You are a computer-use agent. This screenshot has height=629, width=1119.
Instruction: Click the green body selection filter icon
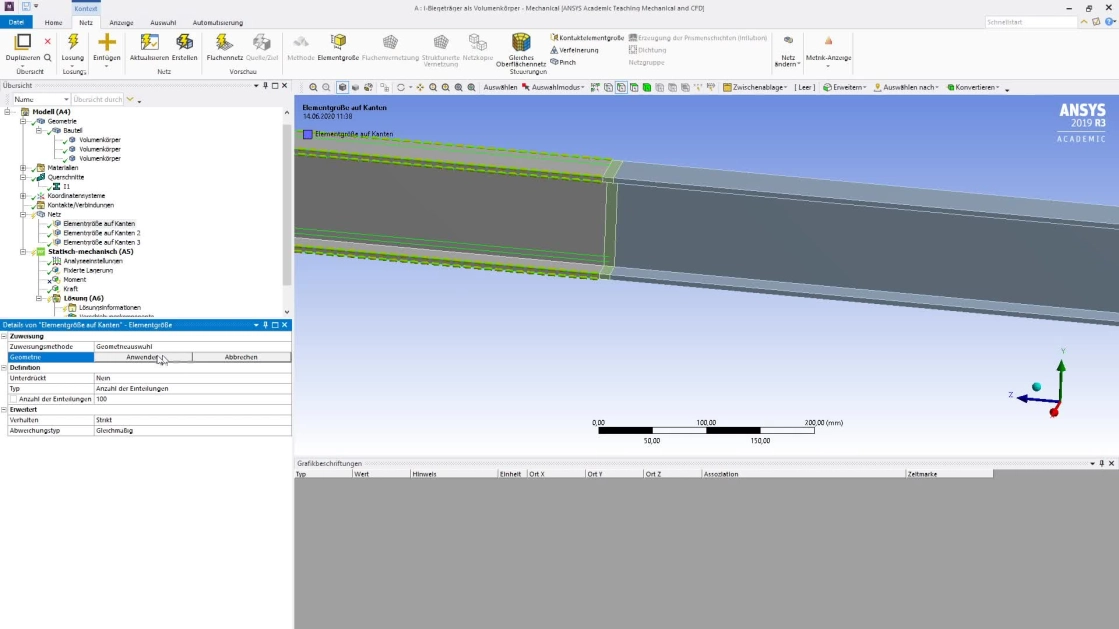(647, 87)
